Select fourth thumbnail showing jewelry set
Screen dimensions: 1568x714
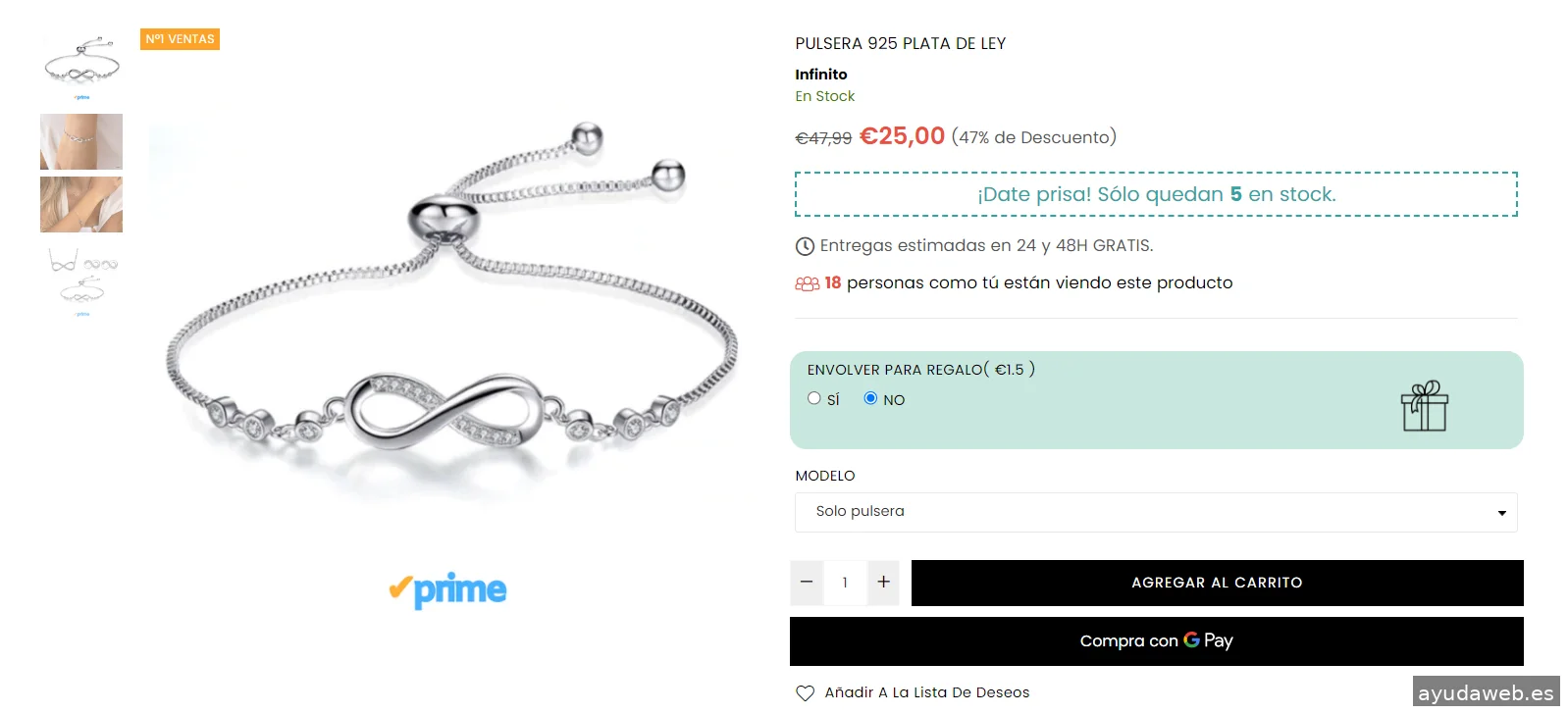coord(81,280)
